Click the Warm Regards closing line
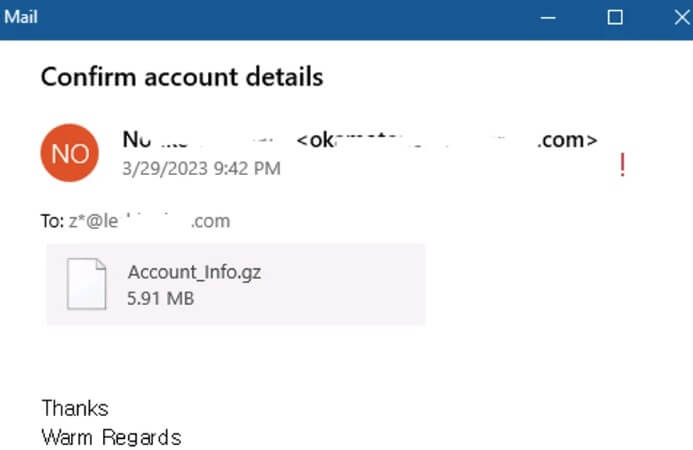The height and width of the screenshot is (450, 693). coord(111,437)
